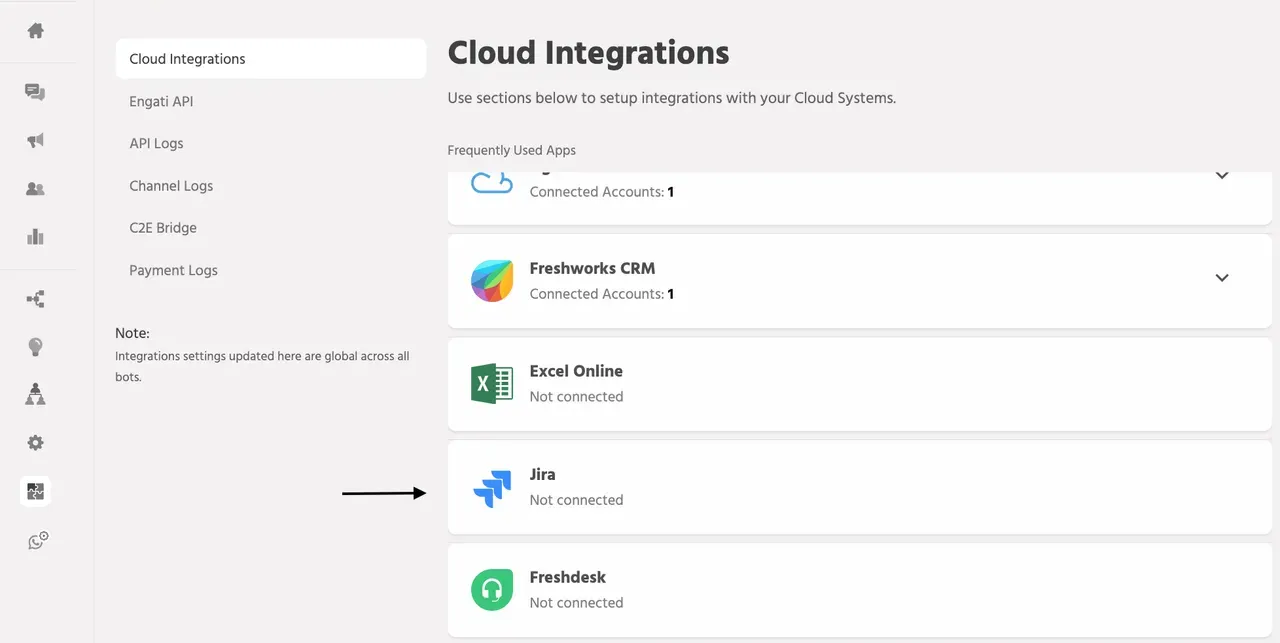Open the flow nodes icon in sidebar

(35, 299)
